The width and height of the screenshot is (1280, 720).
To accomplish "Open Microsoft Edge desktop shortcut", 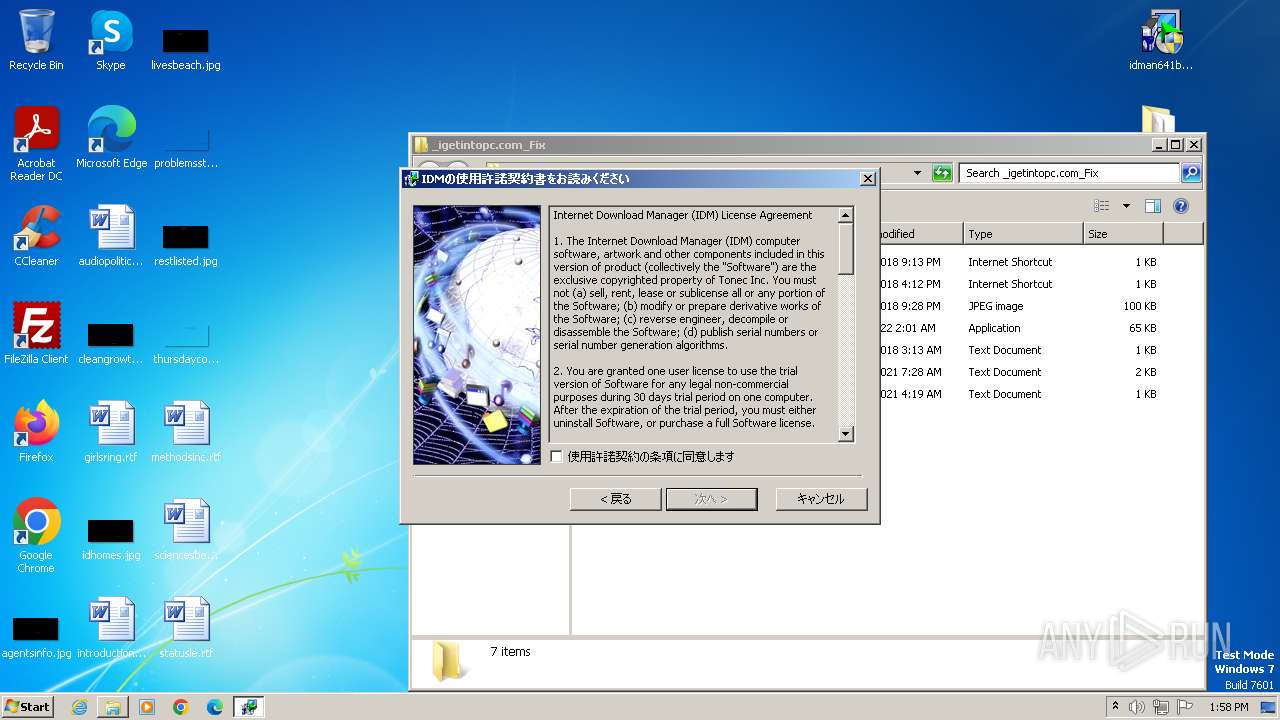I will pos(111,139).
